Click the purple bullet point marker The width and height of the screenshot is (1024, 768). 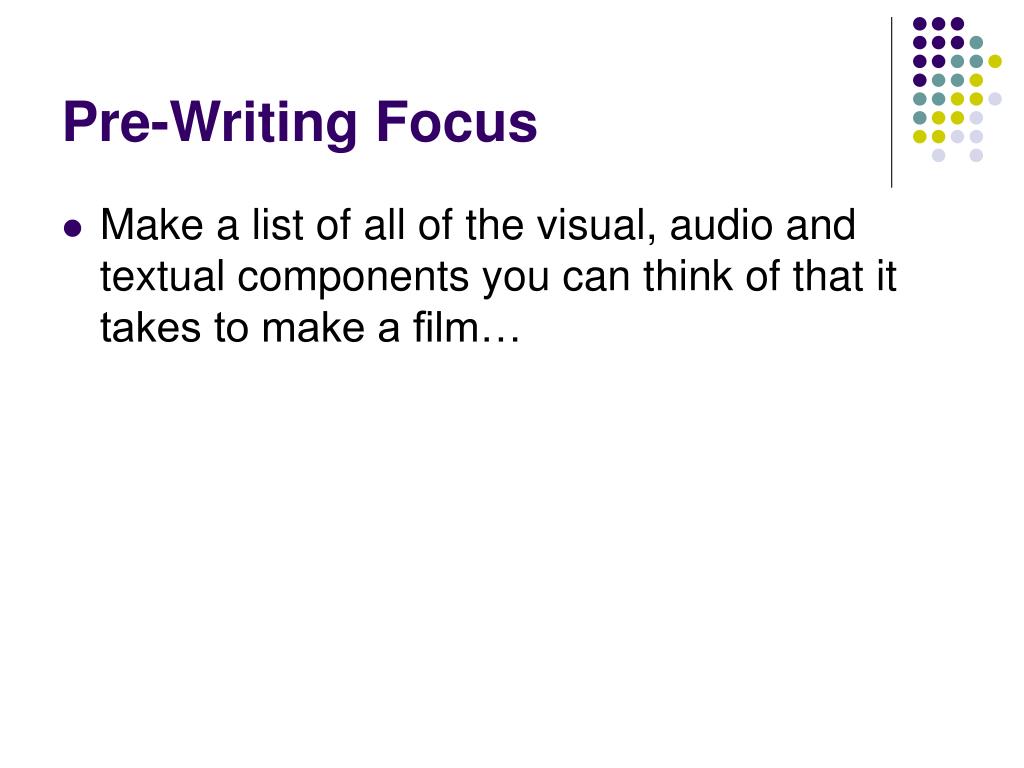click(74, 229)
